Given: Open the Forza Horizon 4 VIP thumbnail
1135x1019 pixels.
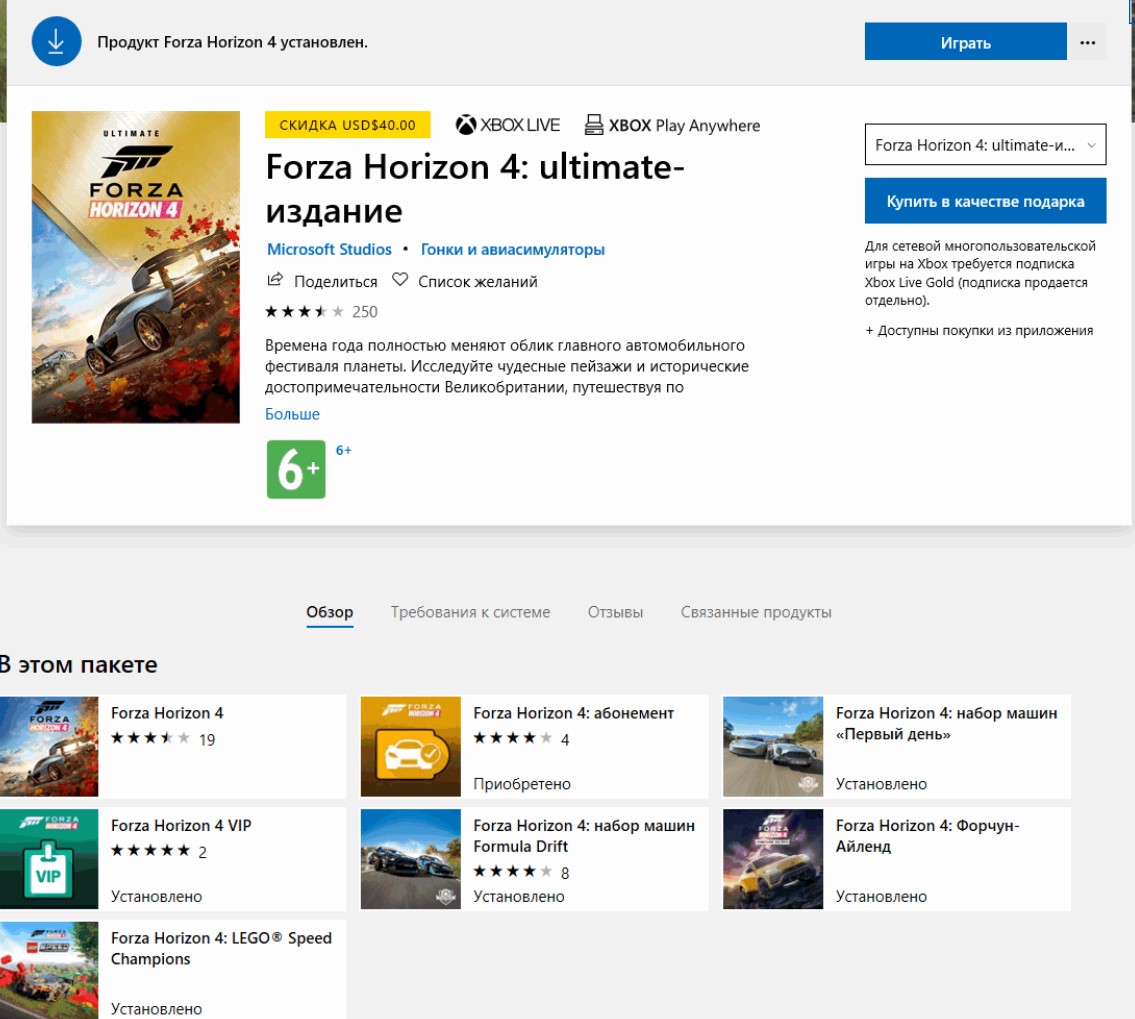Looking at the screenshot, I should coord(49,859).
